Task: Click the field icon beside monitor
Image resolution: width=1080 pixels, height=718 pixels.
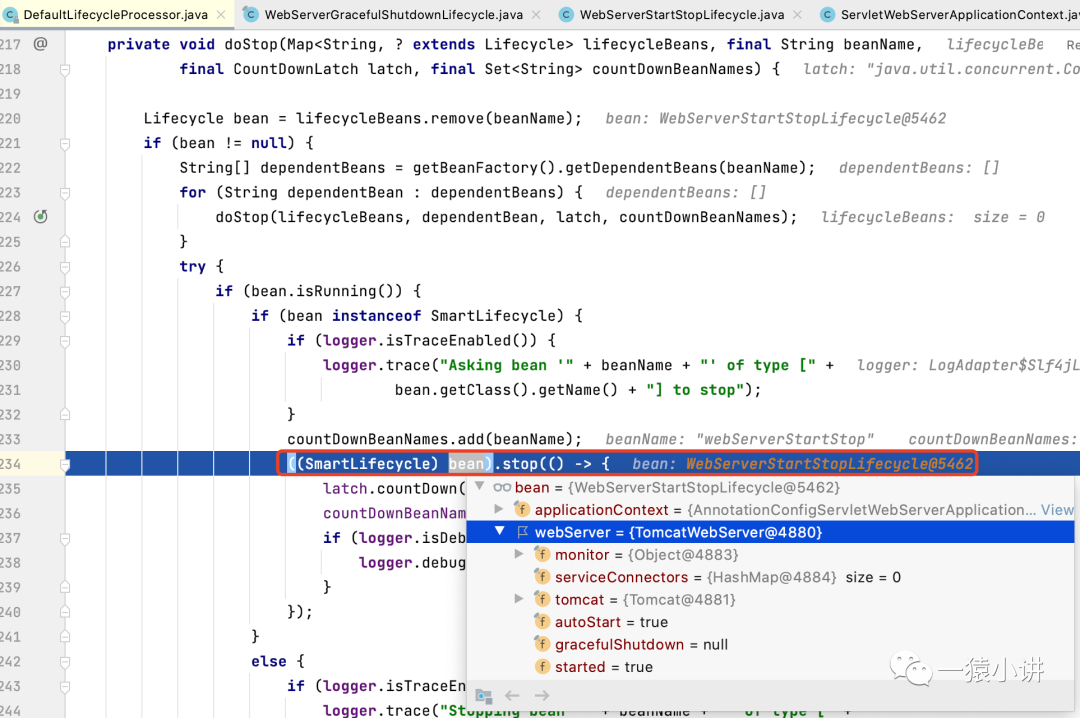Action: (x=542, y=555)
